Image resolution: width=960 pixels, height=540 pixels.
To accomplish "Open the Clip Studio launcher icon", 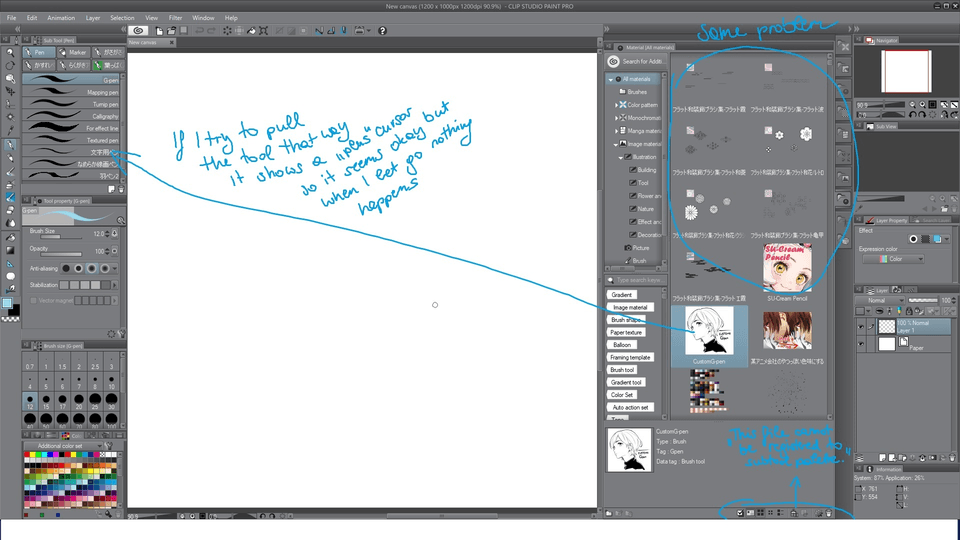I will pos(138,31).
